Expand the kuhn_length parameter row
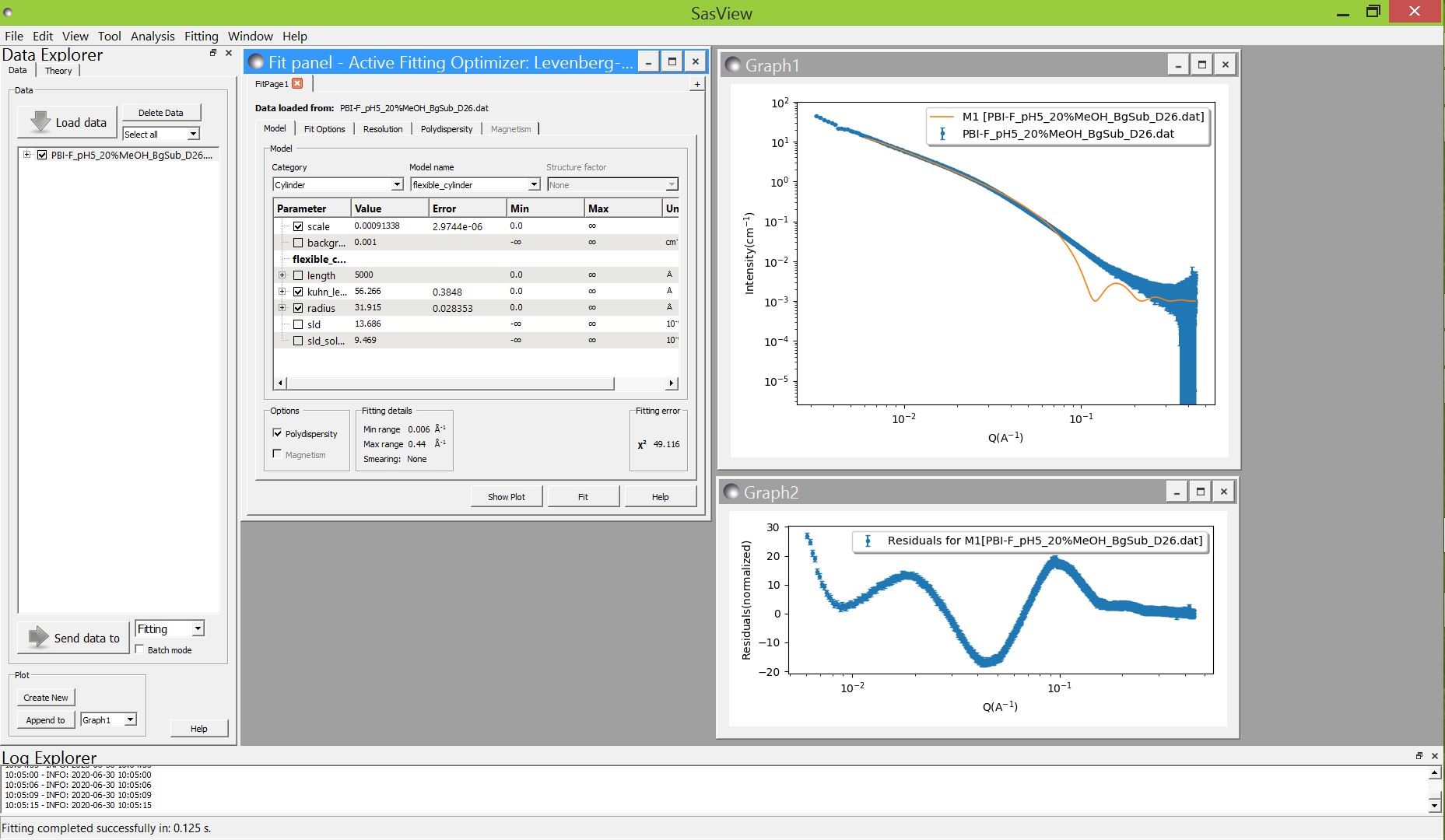 282,292
